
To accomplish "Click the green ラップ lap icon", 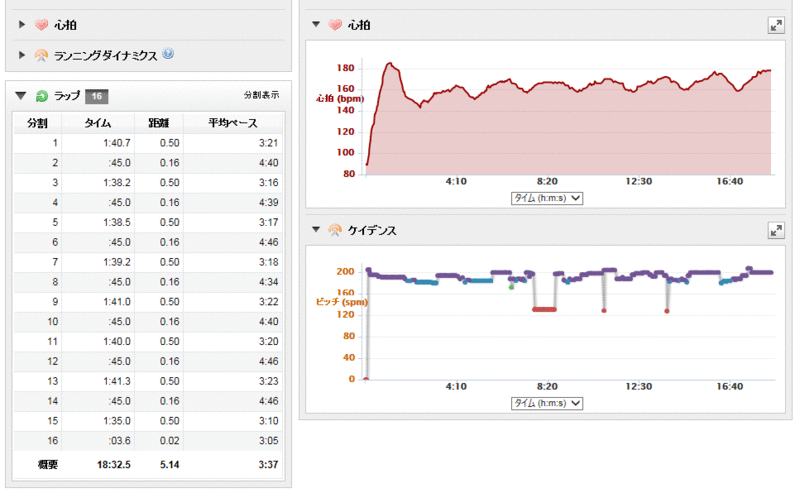I will point(41,96).
